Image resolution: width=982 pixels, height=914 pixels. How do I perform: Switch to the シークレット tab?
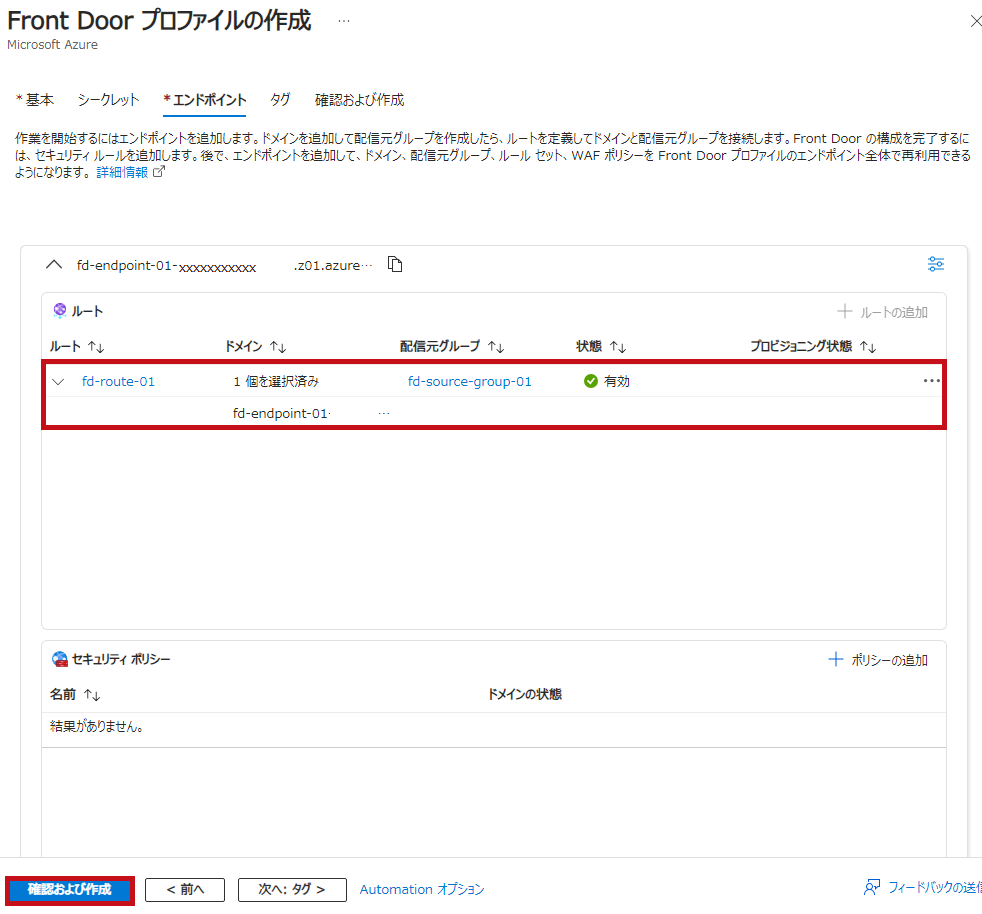coord(108,100)
